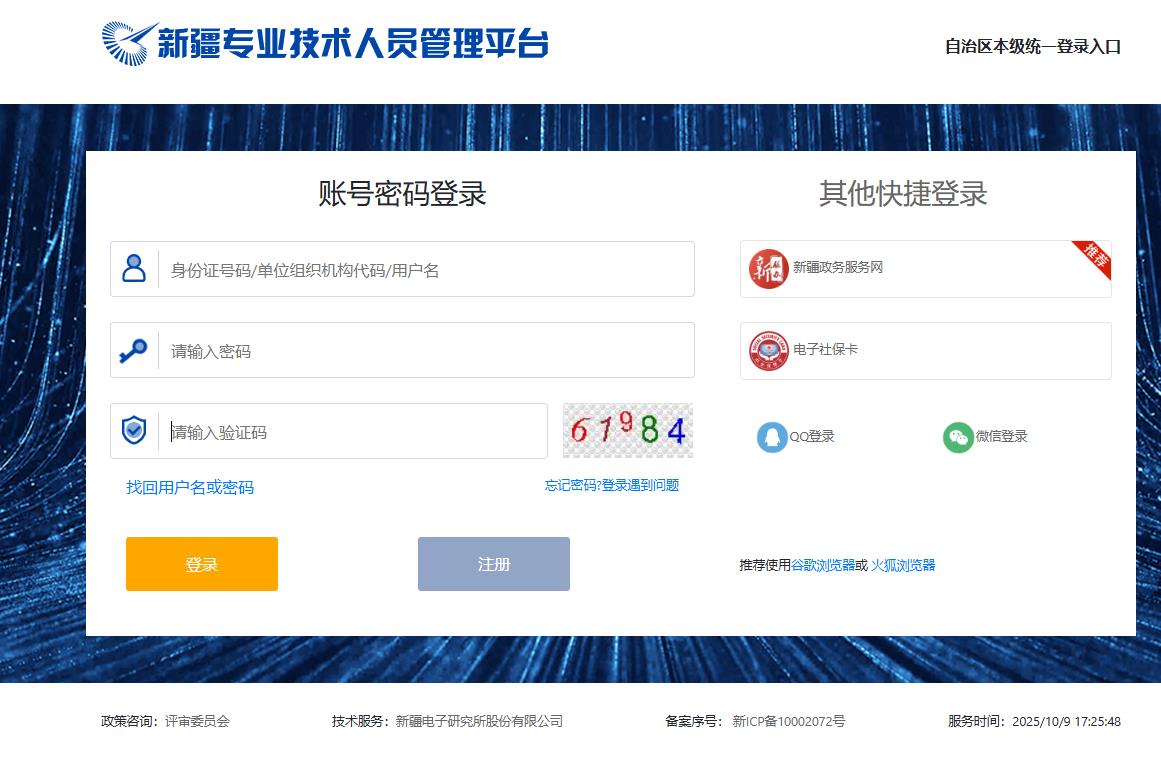Click the electronic social security card icon
The image size is (1161, 759).
point(768,351)
